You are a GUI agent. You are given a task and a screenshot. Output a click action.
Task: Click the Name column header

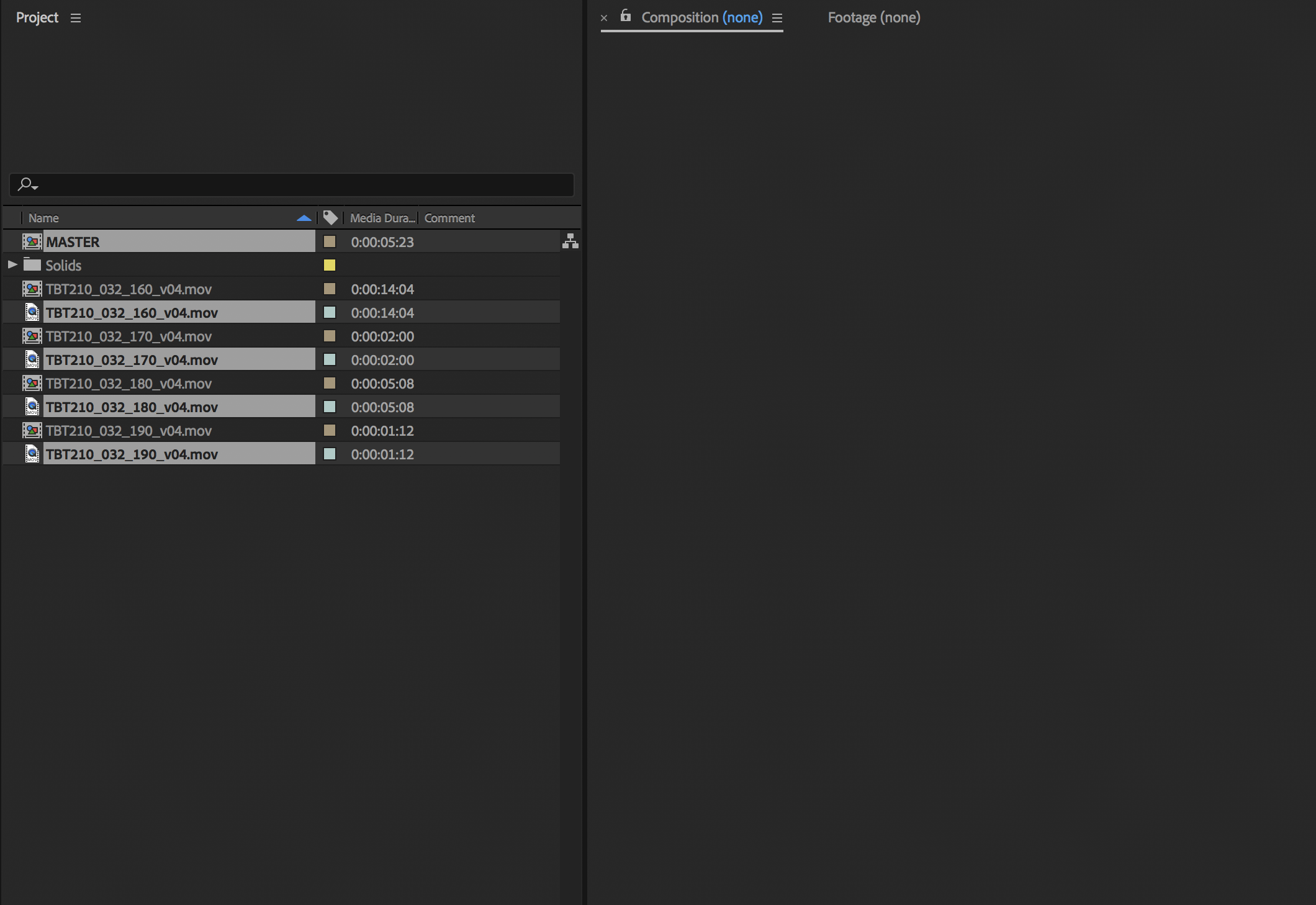[43, 217]
